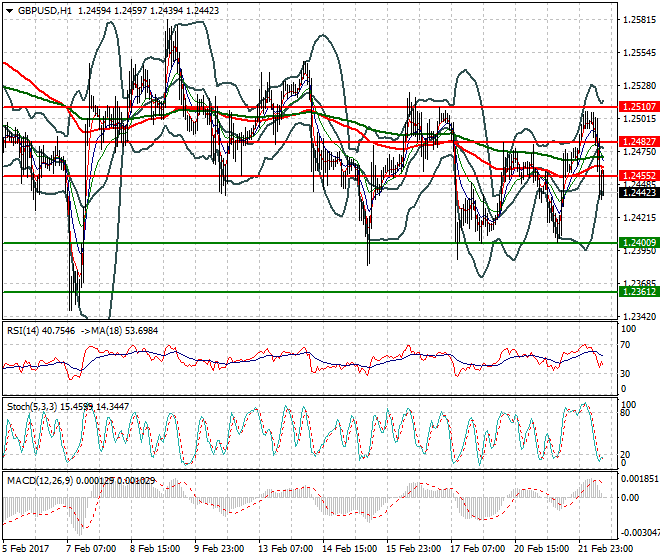
Task: Click the chart shift triangle marker at top-left
Action: [x=8, y=10]
